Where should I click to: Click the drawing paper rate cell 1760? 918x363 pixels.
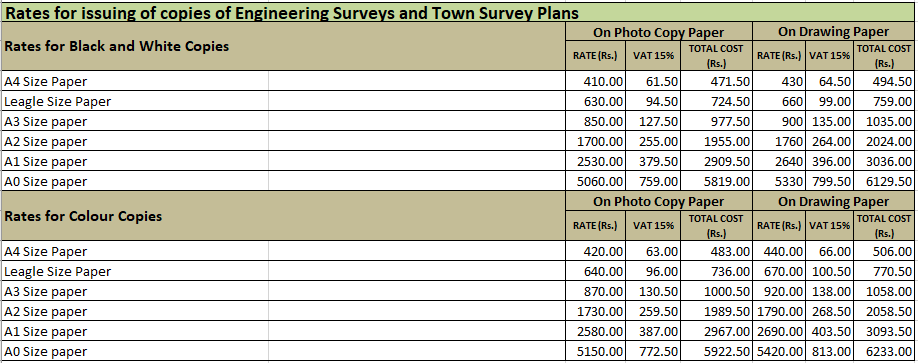(x=779, y=141)
